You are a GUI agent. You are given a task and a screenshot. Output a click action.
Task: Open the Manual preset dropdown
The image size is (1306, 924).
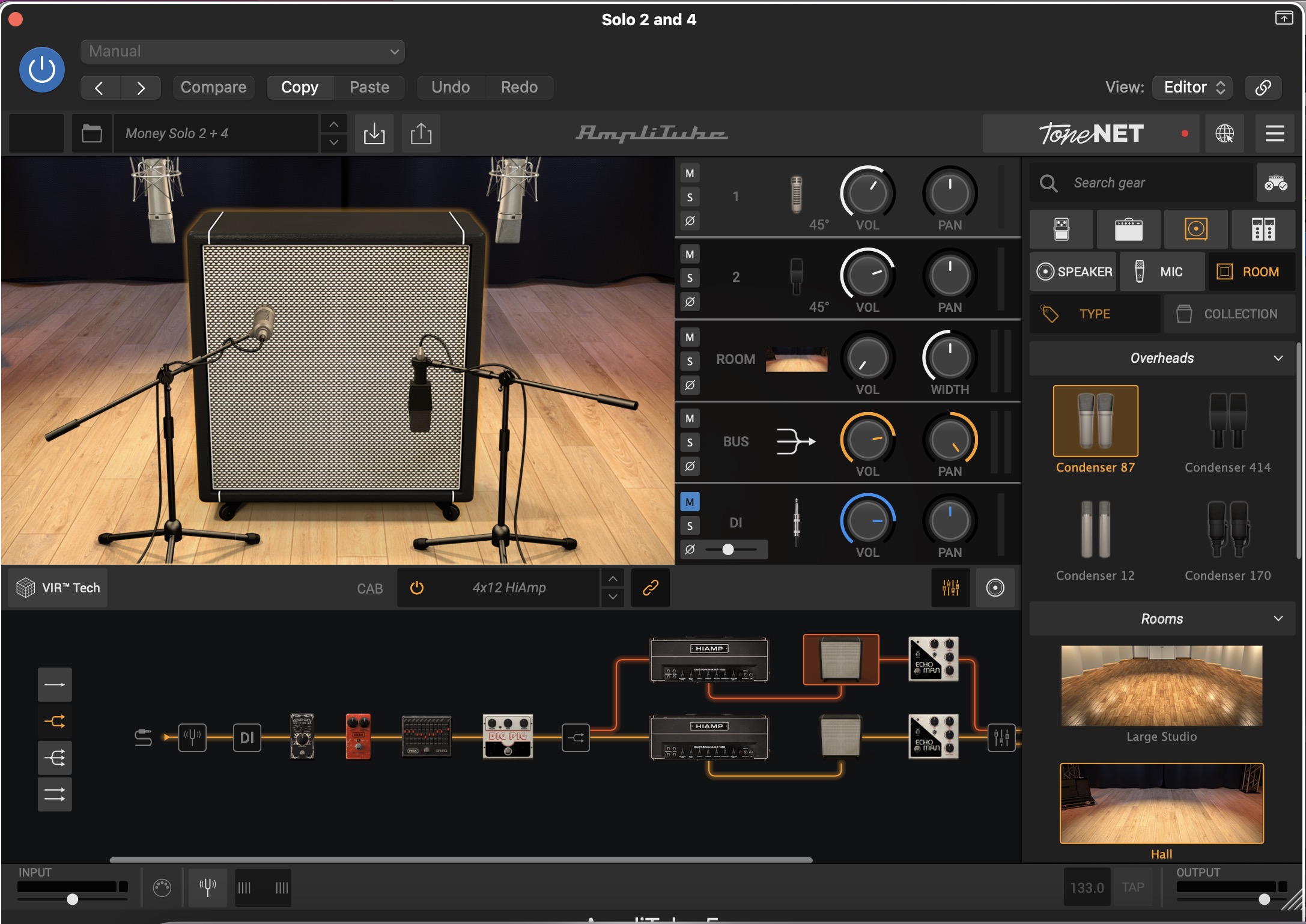(242, 52)
